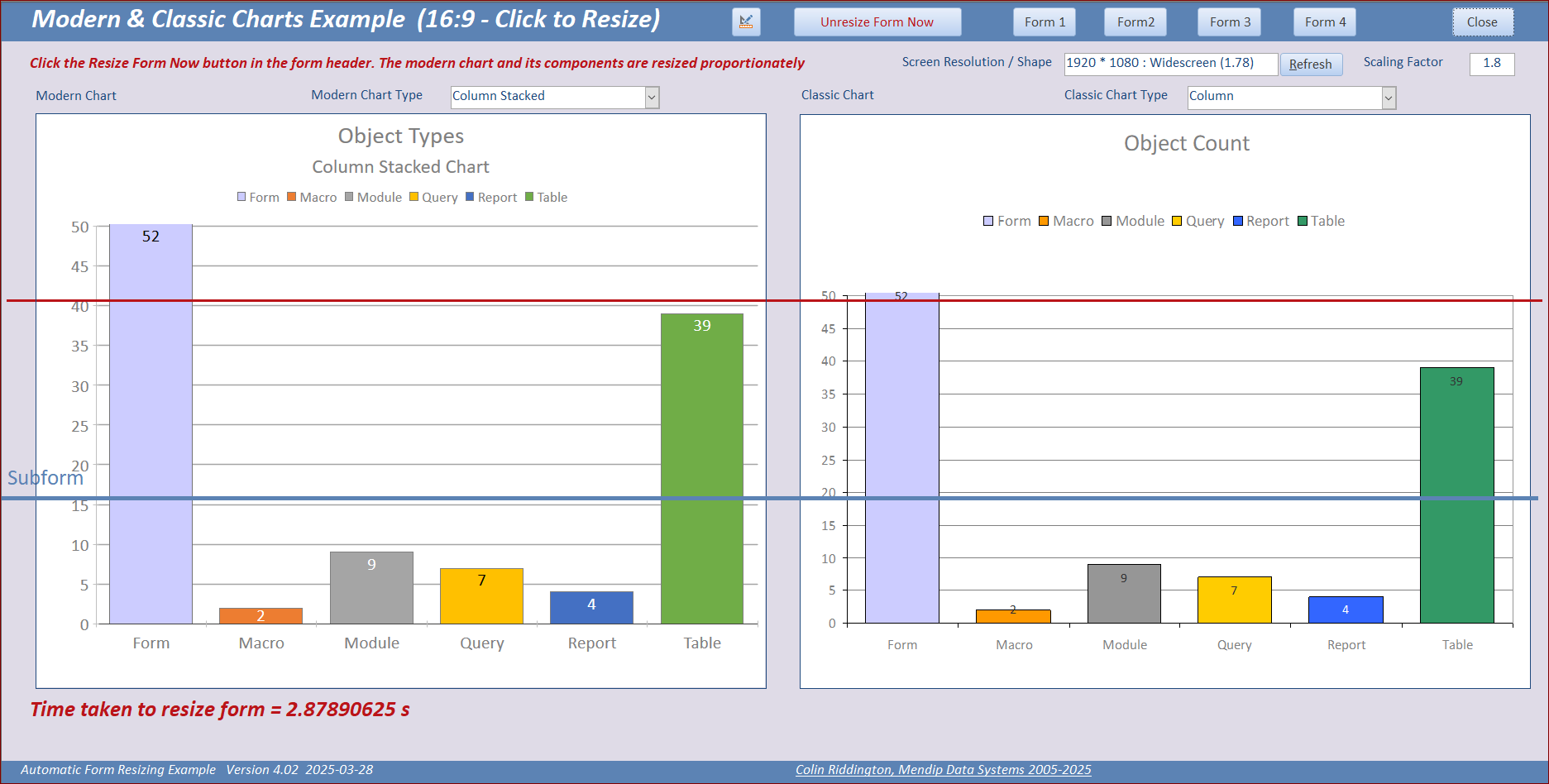Click the Form legend swatch in modern chart

[241, 197]
